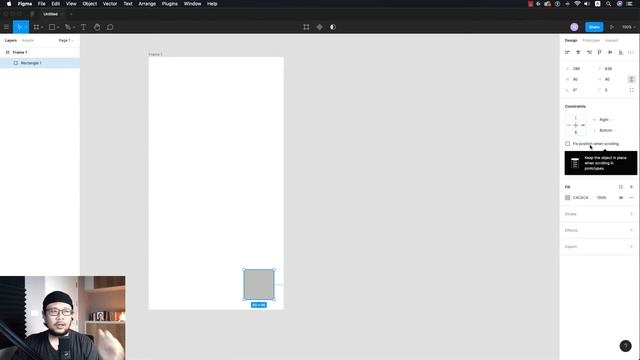Click the Use as mask icon
Image resolution: width=640 pixels, height=360 pixels.
[333, 27]
